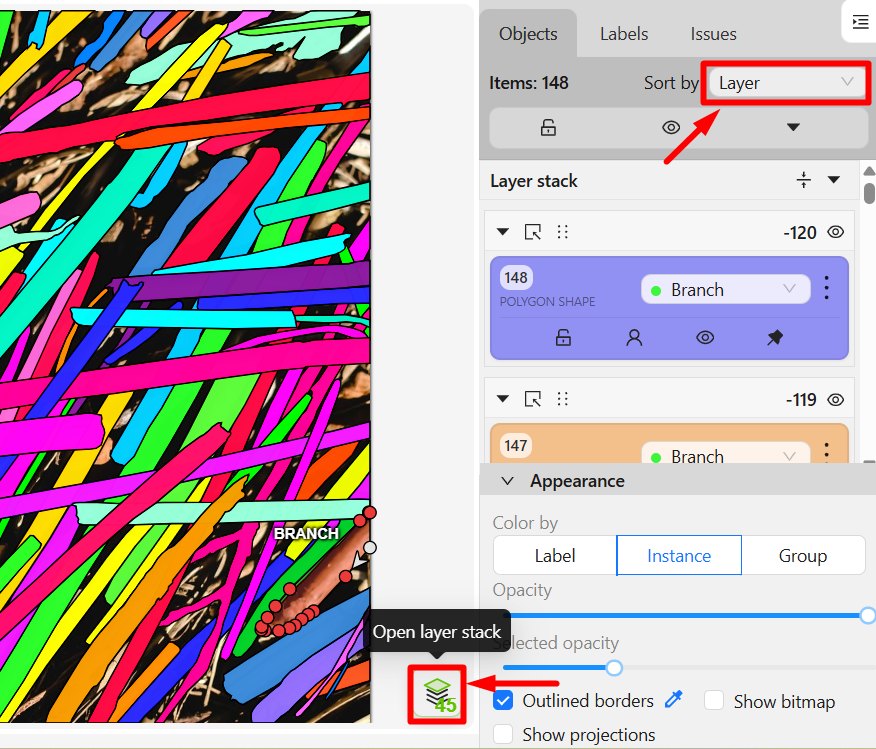The image size is (876, 749).
Task: Grab drag handle of layer -119
Action: click(563, 399)
